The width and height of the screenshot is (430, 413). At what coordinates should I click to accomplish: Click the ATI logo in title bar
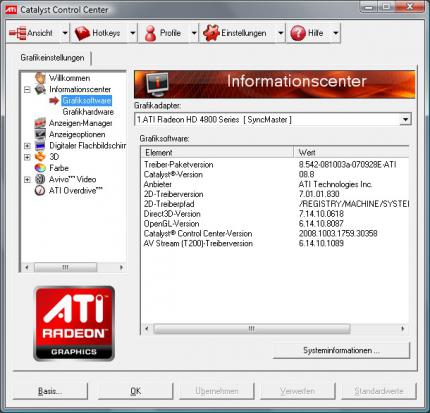click(11, 10)
